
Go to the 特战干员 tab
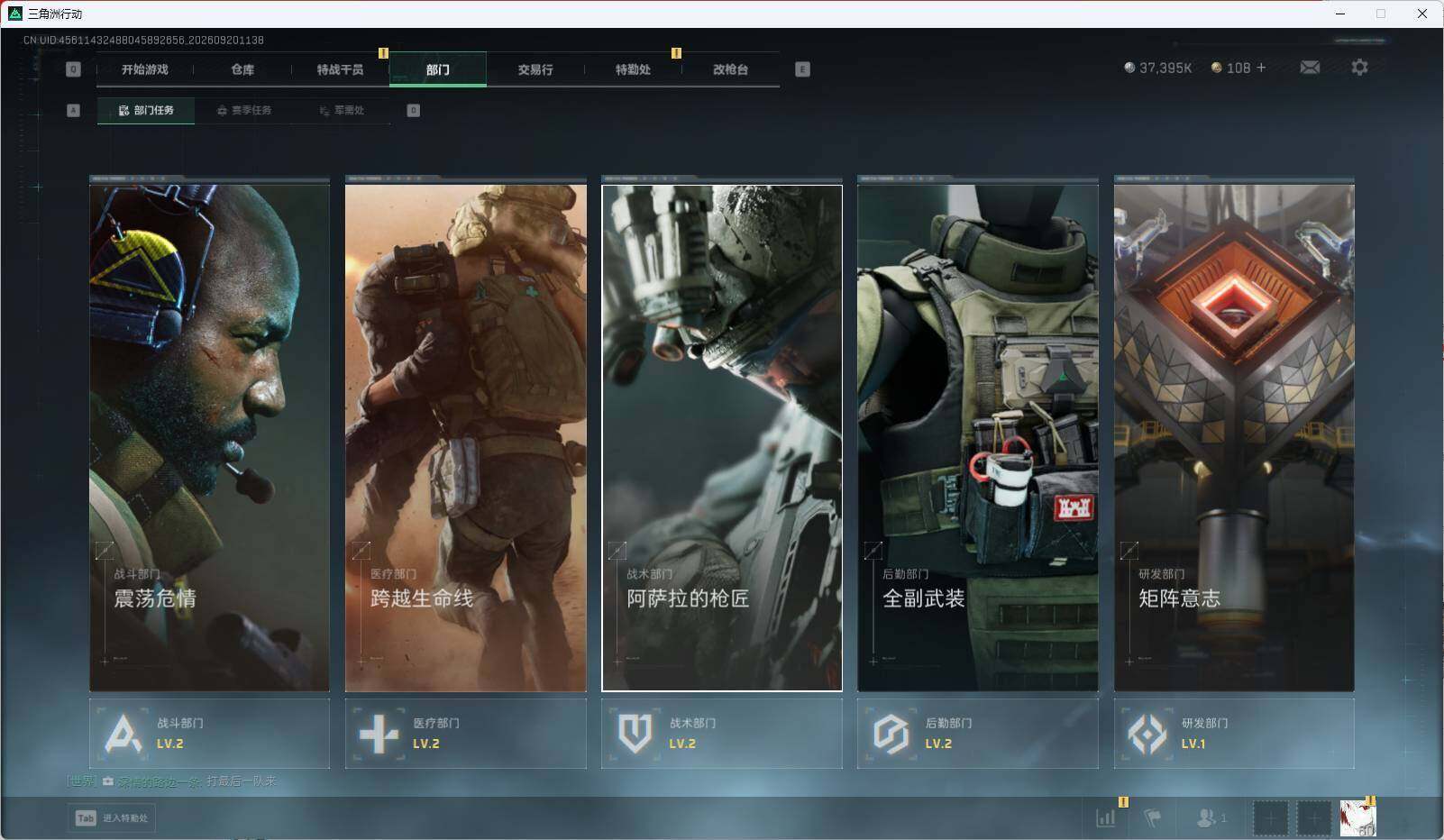[340, 69]
